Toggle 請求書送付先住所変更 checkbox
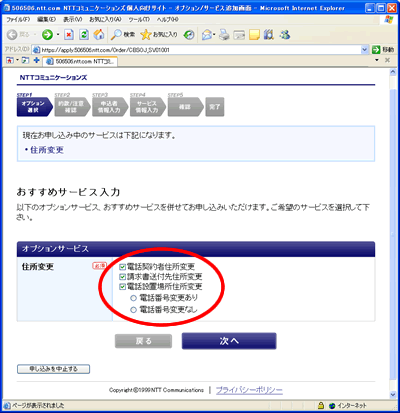The height and width of the screenshot is (413, 400). click(x=122, y=277)
